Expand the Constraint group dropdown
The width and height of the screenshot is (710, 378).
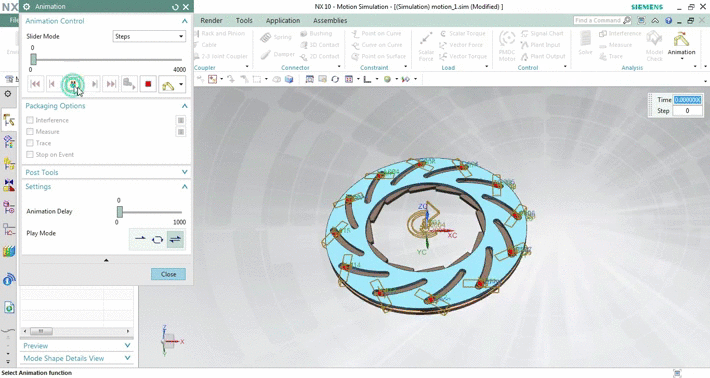405,67
